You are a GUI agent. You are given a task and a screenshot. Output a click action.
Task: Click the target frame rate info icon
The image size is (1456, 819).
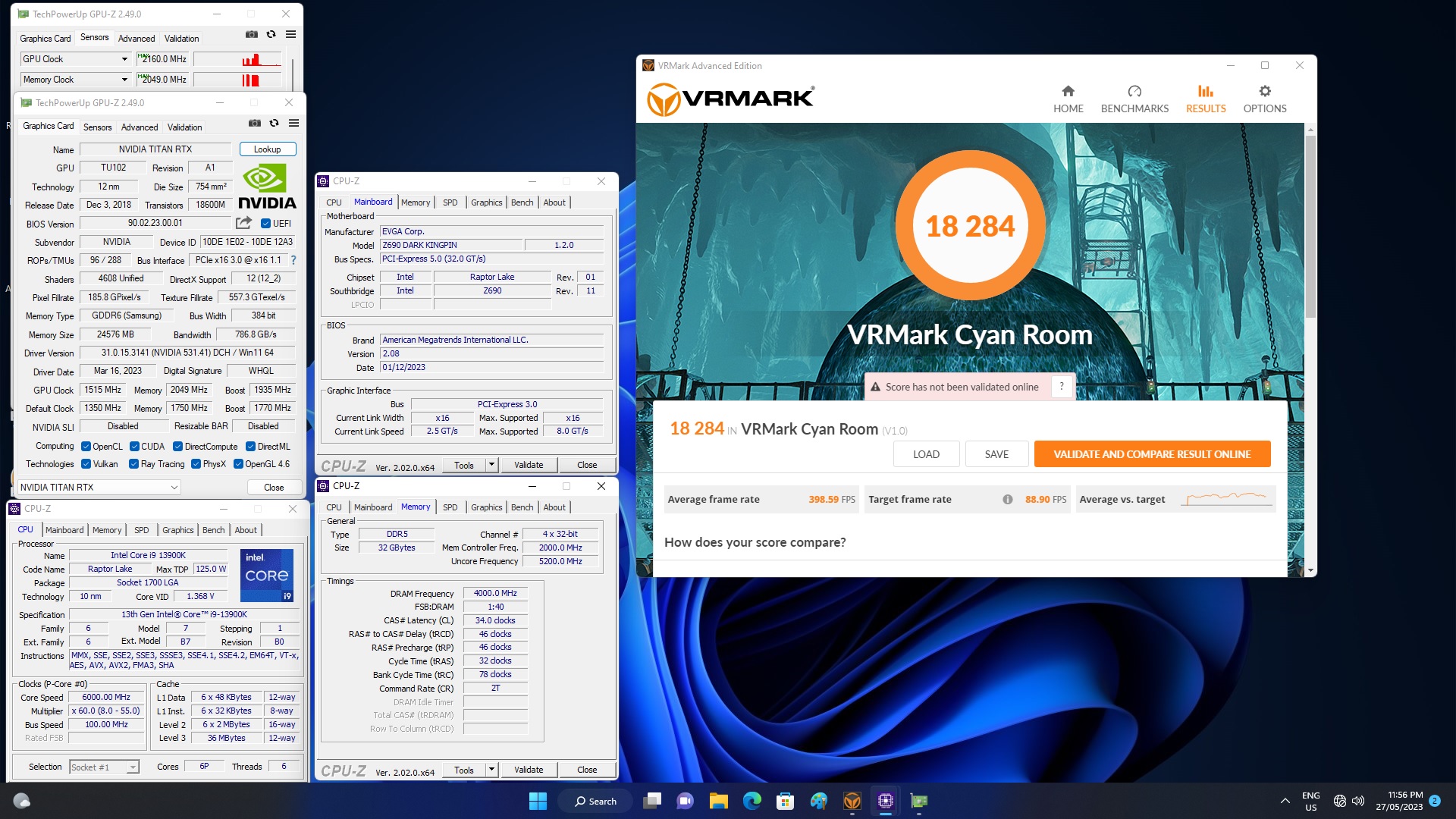1008,500
